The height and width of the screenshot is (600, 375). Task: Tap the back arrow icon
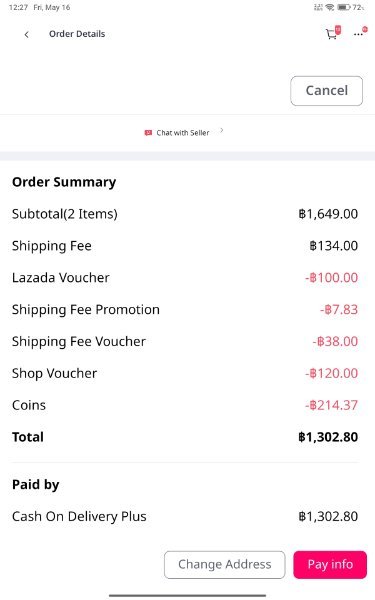[26, 34]
